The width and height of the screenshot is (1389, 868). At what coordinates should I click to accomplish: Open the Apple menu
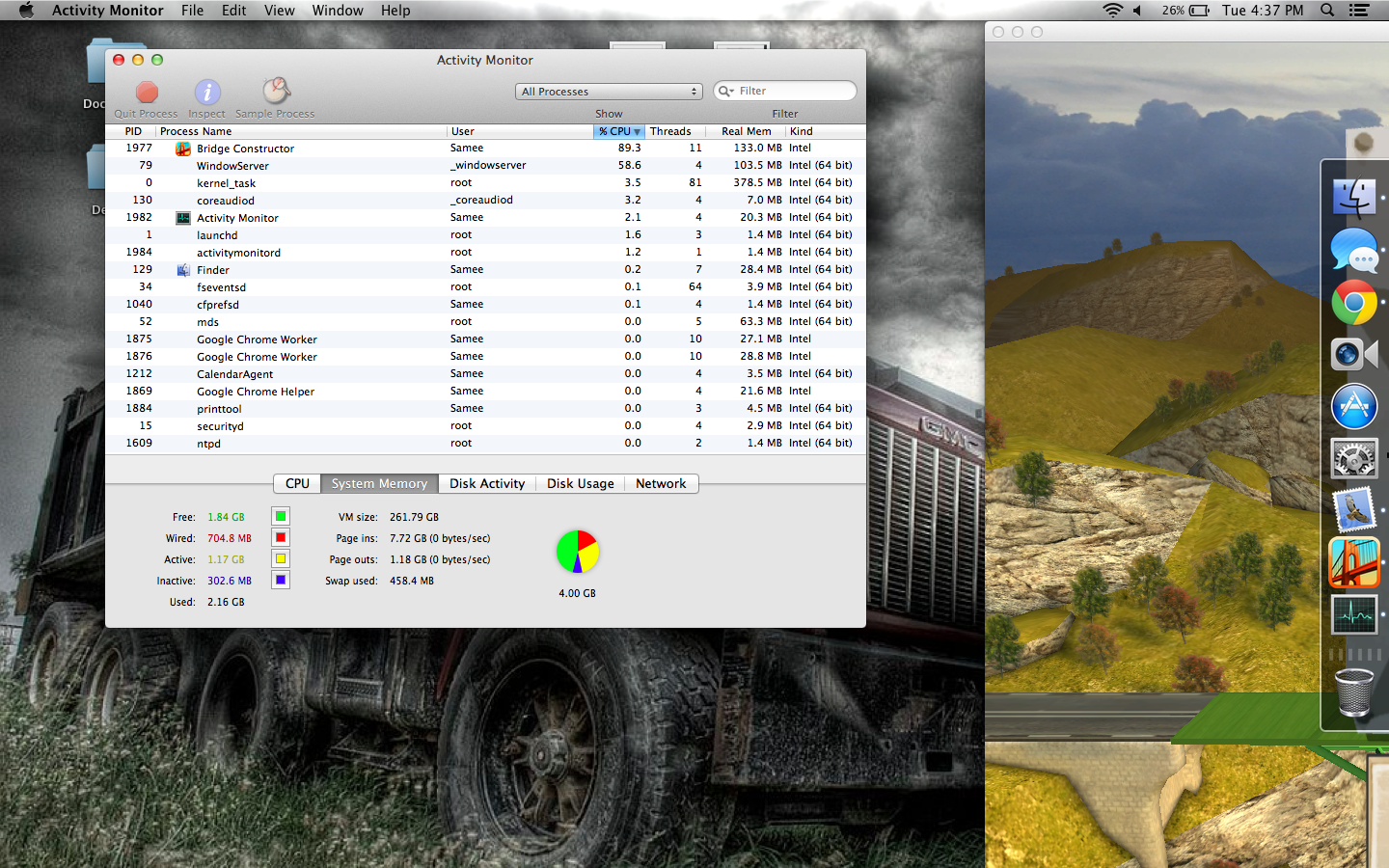click(26, 11)
